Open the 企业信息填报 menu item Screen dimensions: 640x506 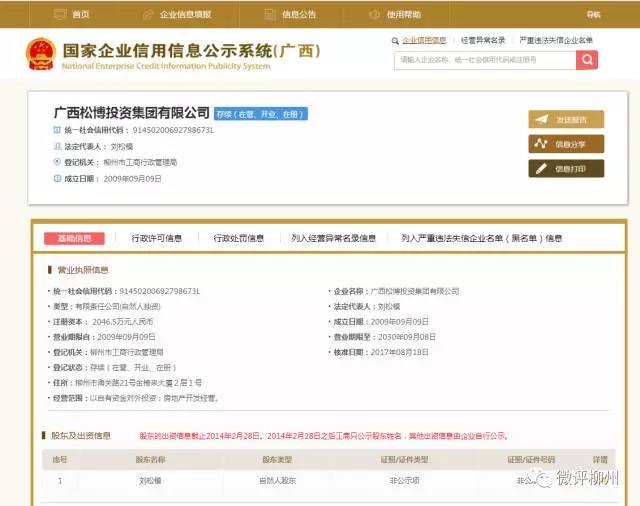pos(185,14)
